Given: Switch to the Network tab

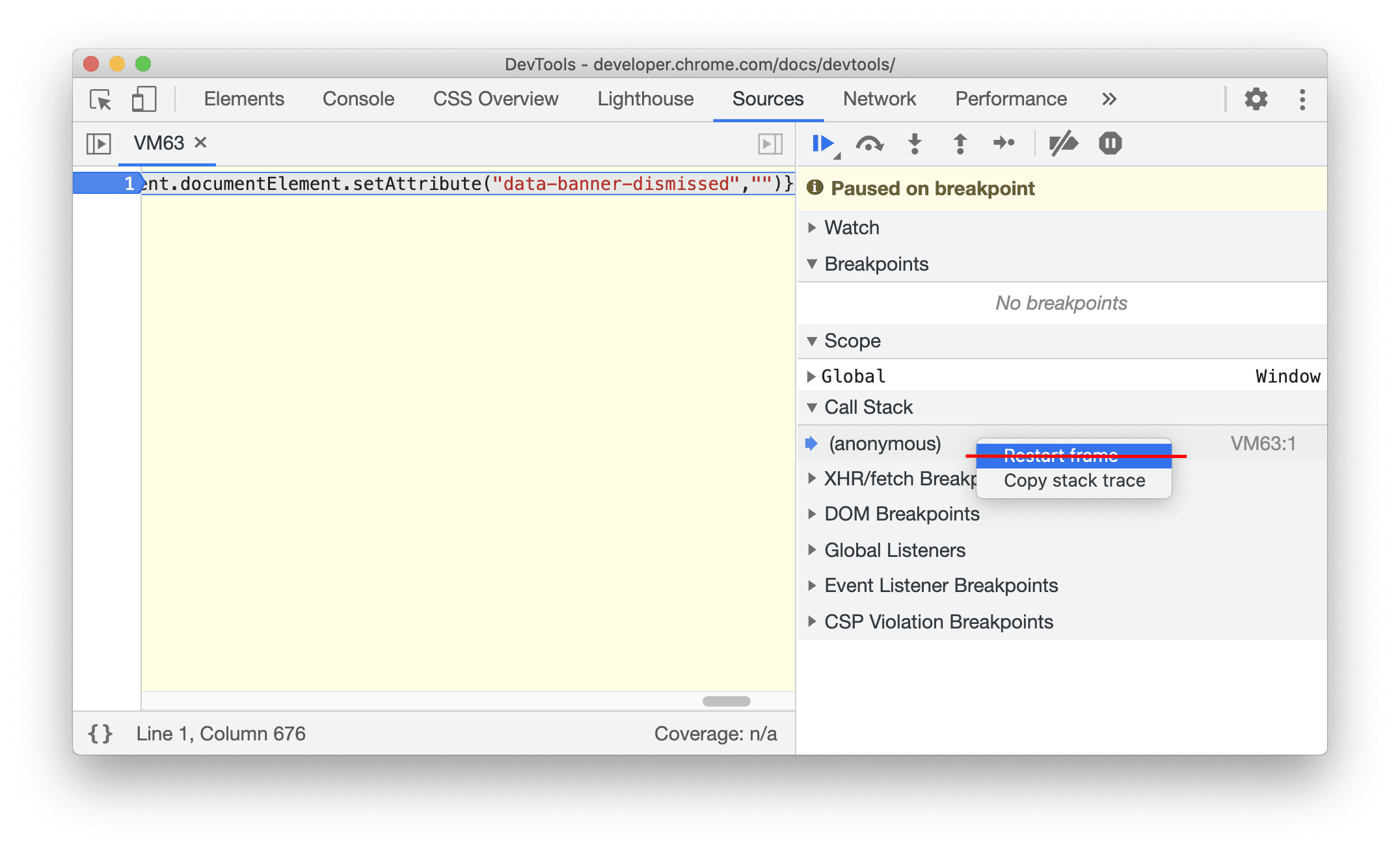Looking at the screenshot, I should click(x=878, y=98).
